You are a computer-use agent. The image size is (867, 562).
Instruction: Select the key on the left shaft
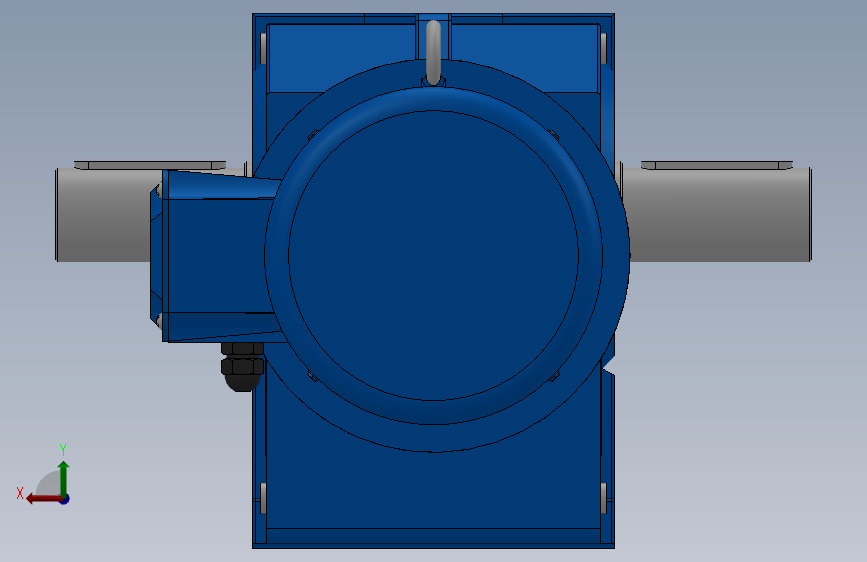[x=150, y=165]
